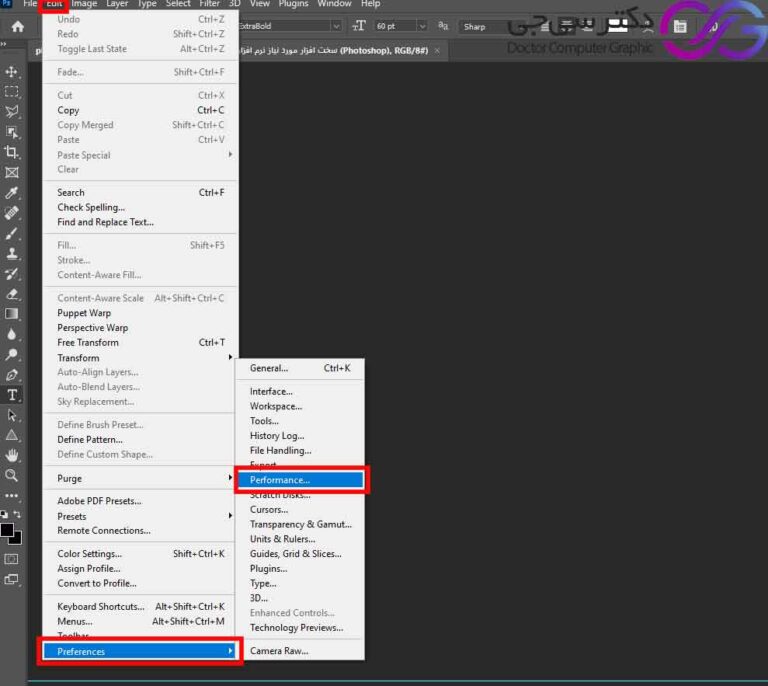Select the Path Selection tool
Viewport: 768px width, 686px height.
12,415
